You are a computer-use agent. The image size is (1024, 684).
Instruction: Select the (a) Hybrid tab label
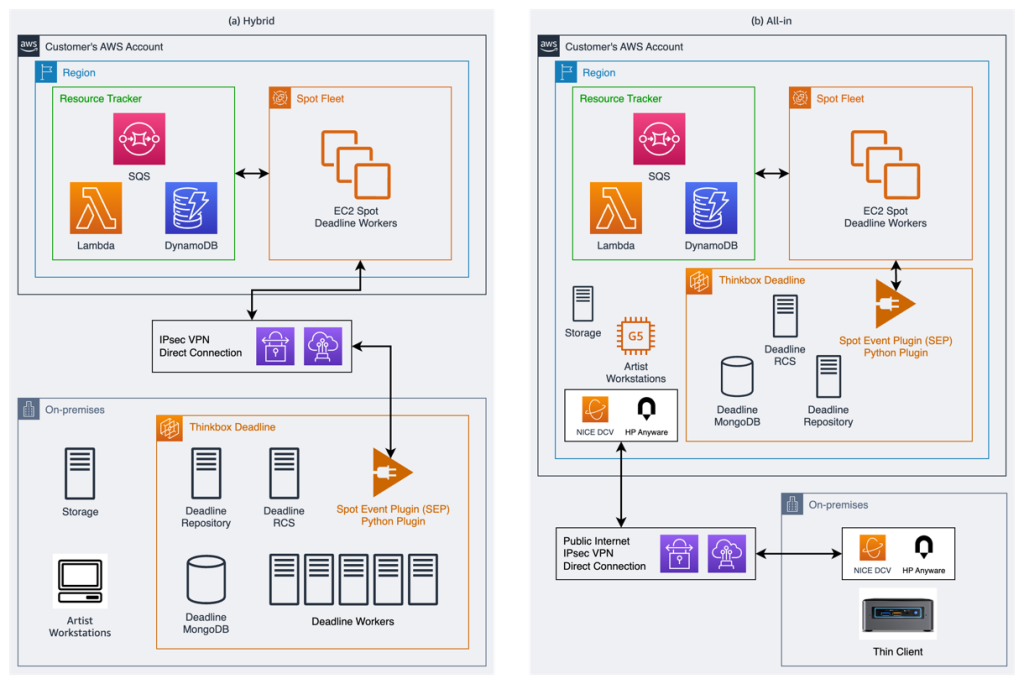252,20
